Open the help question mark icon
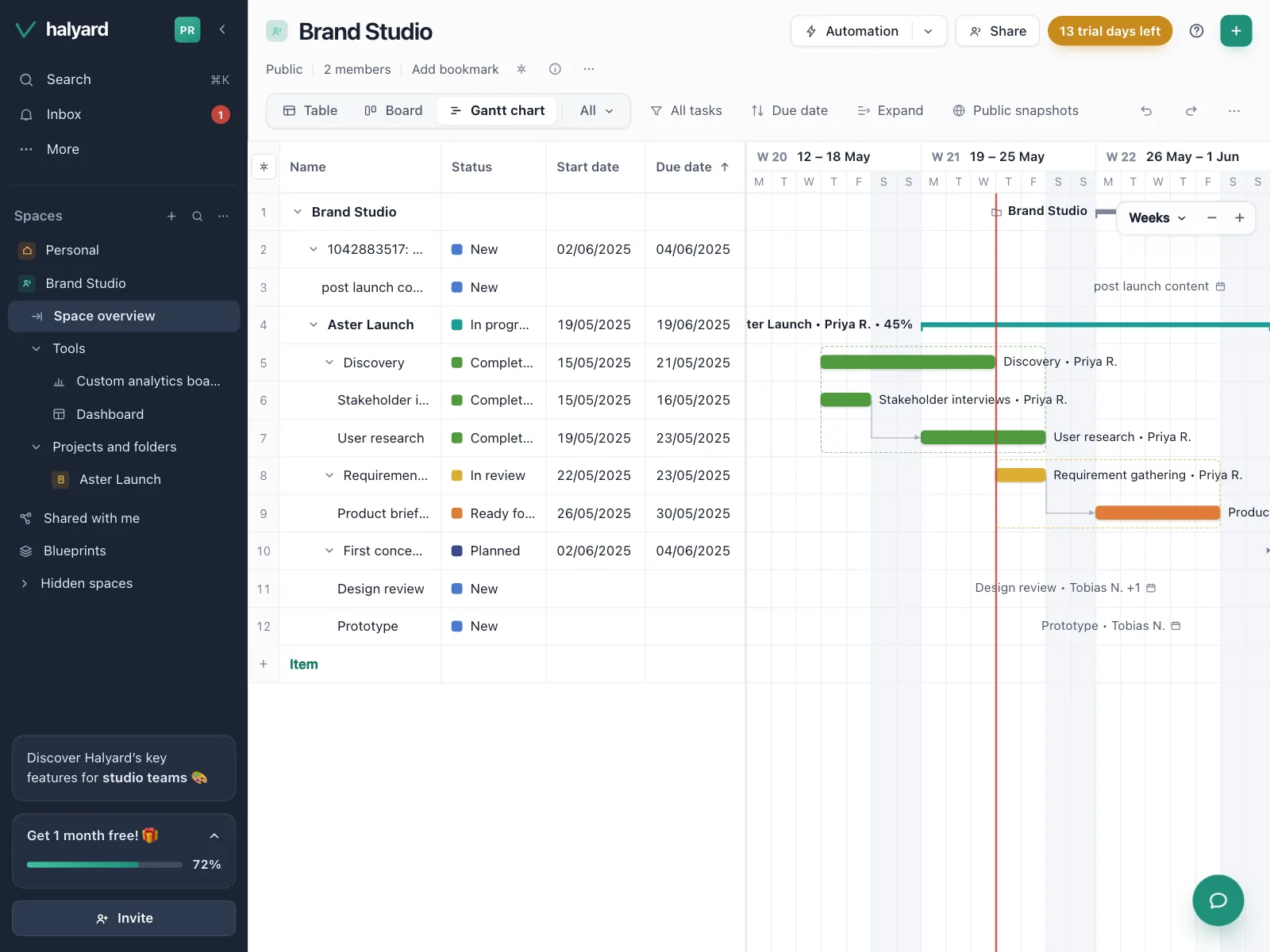Viewport: 1270px width, 952px height. click(x=1196, y=31)
